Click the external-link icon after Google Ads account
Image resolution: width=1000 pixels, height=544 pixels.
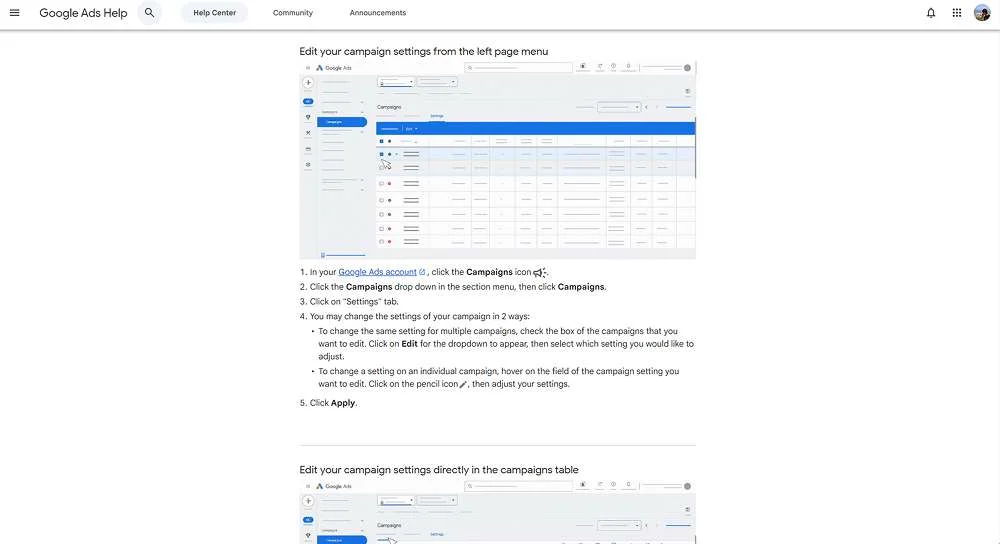(422, 272)
